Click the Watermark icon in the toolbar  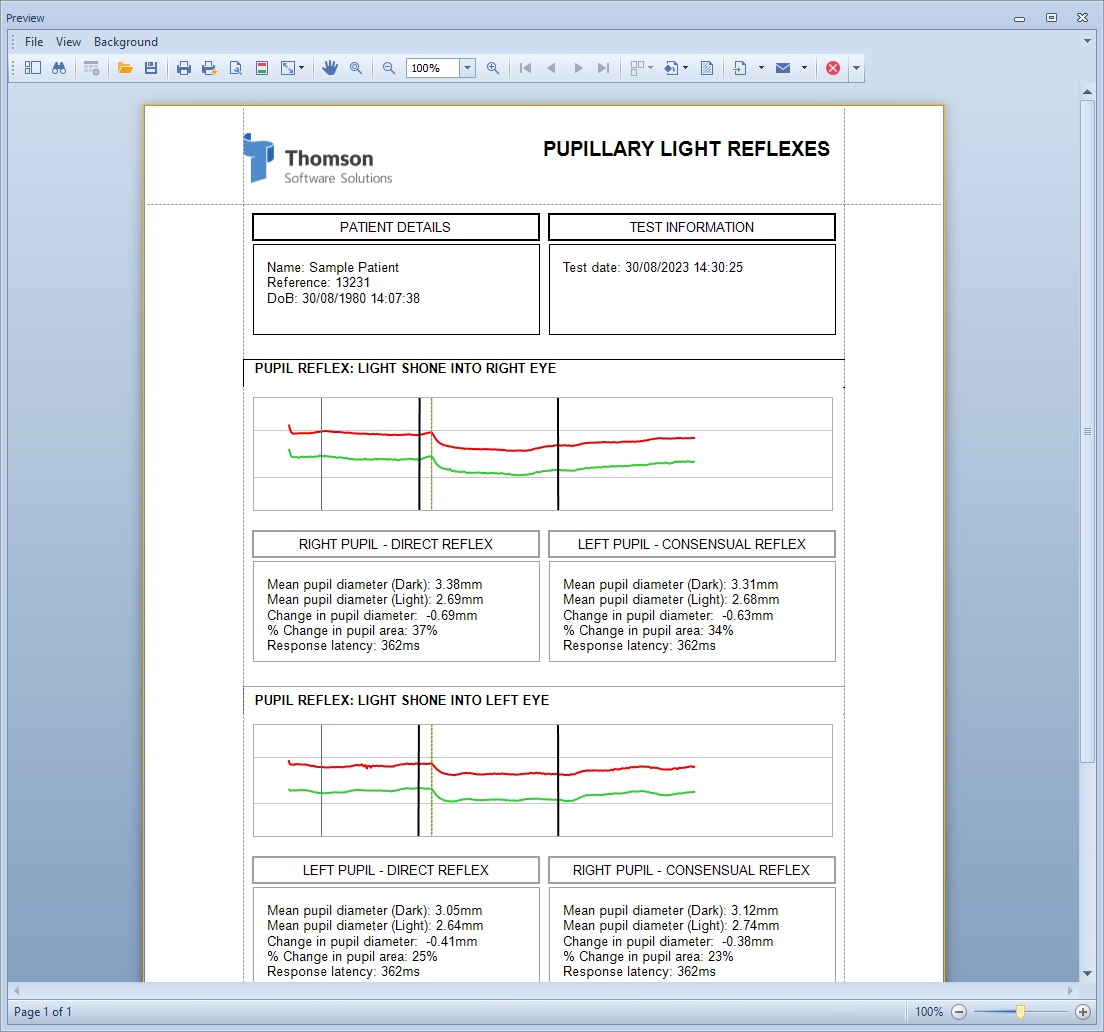[x=707, y=68]
